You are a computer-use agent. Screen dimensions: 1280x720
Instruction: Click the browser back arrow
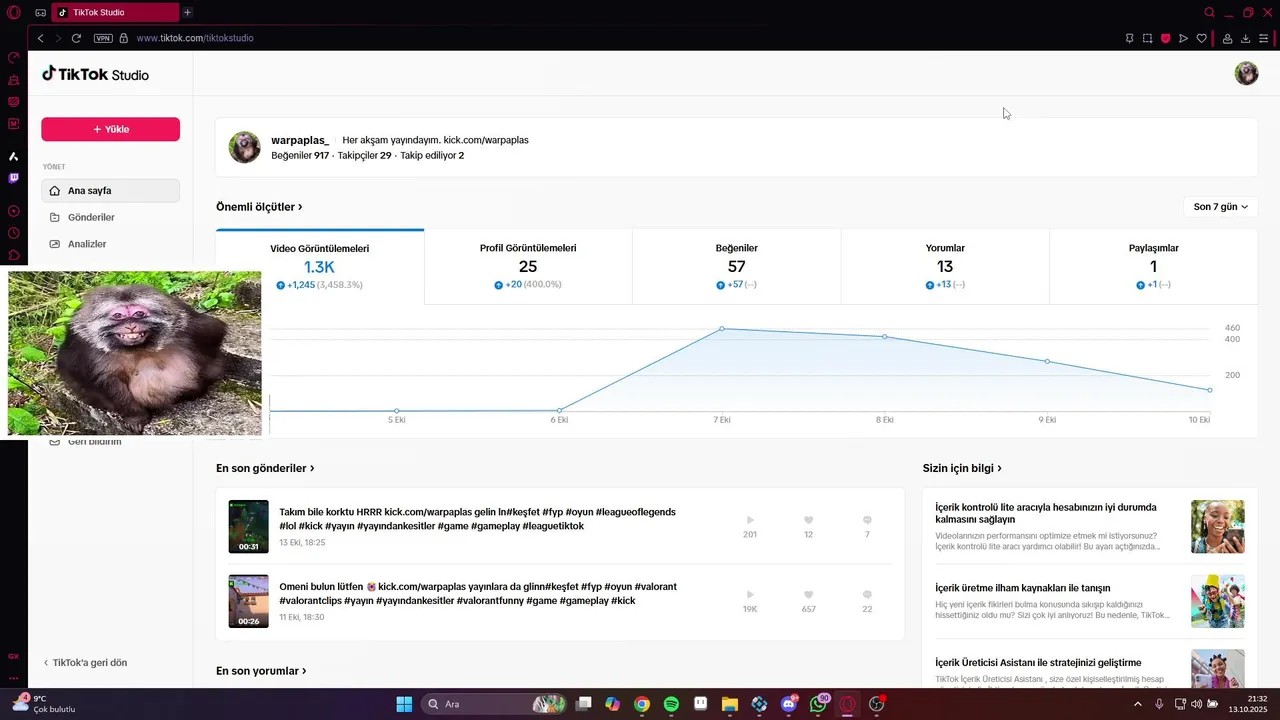(x=40, y=38)
